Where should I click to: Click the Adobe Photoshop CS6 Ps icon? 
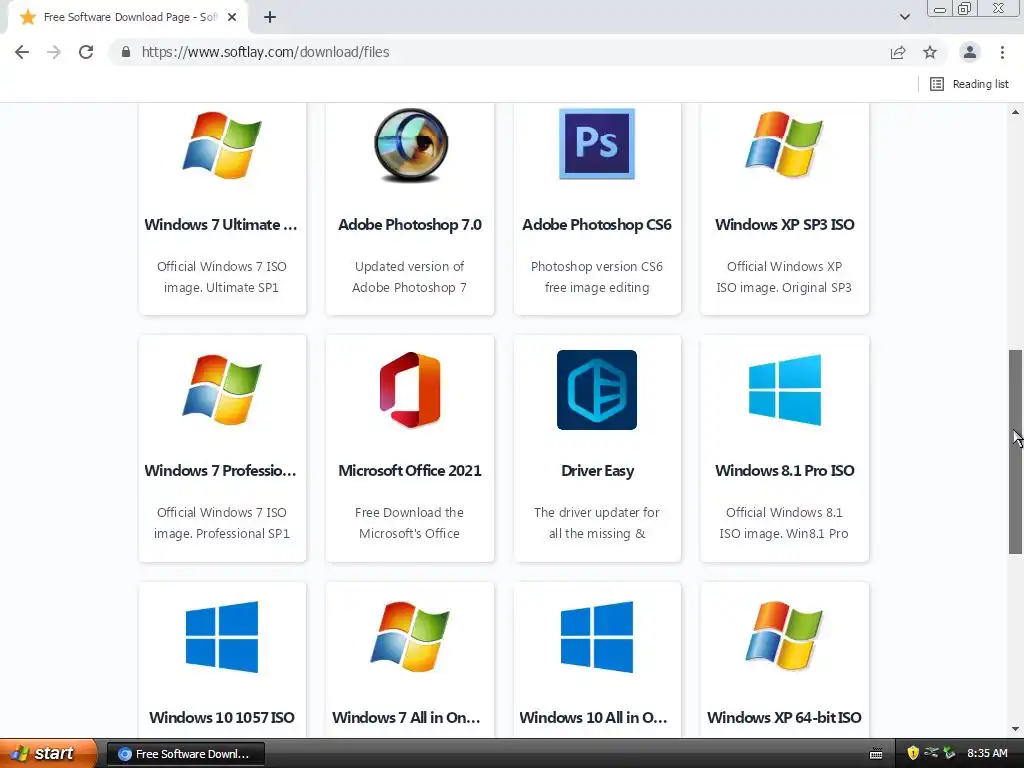(597, 144)
